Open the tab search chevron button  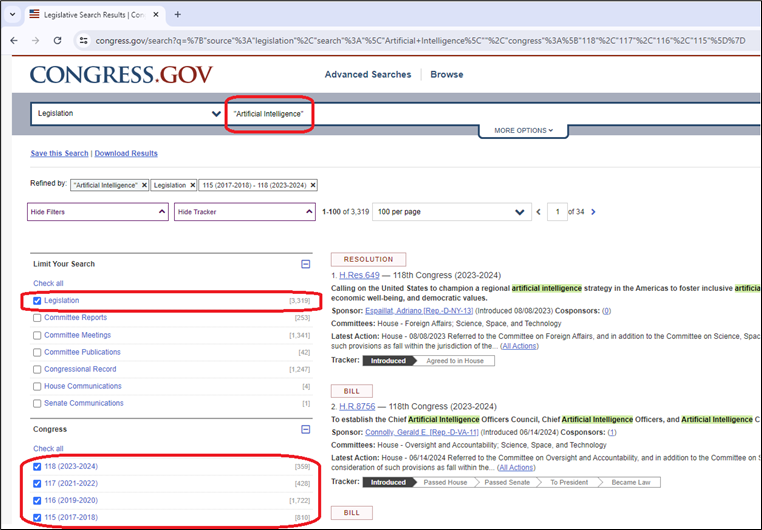(13, 14)
